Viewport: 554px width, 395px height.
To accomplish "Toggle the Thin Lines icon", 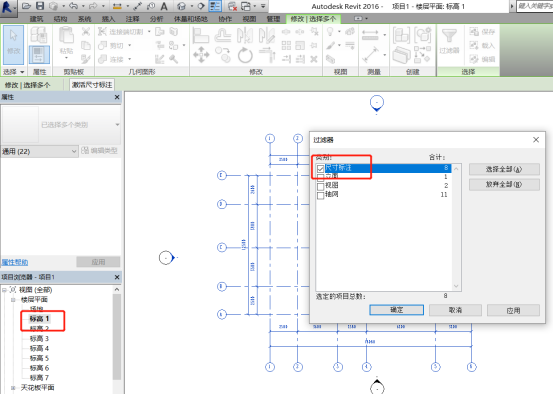I will [214, 6].
